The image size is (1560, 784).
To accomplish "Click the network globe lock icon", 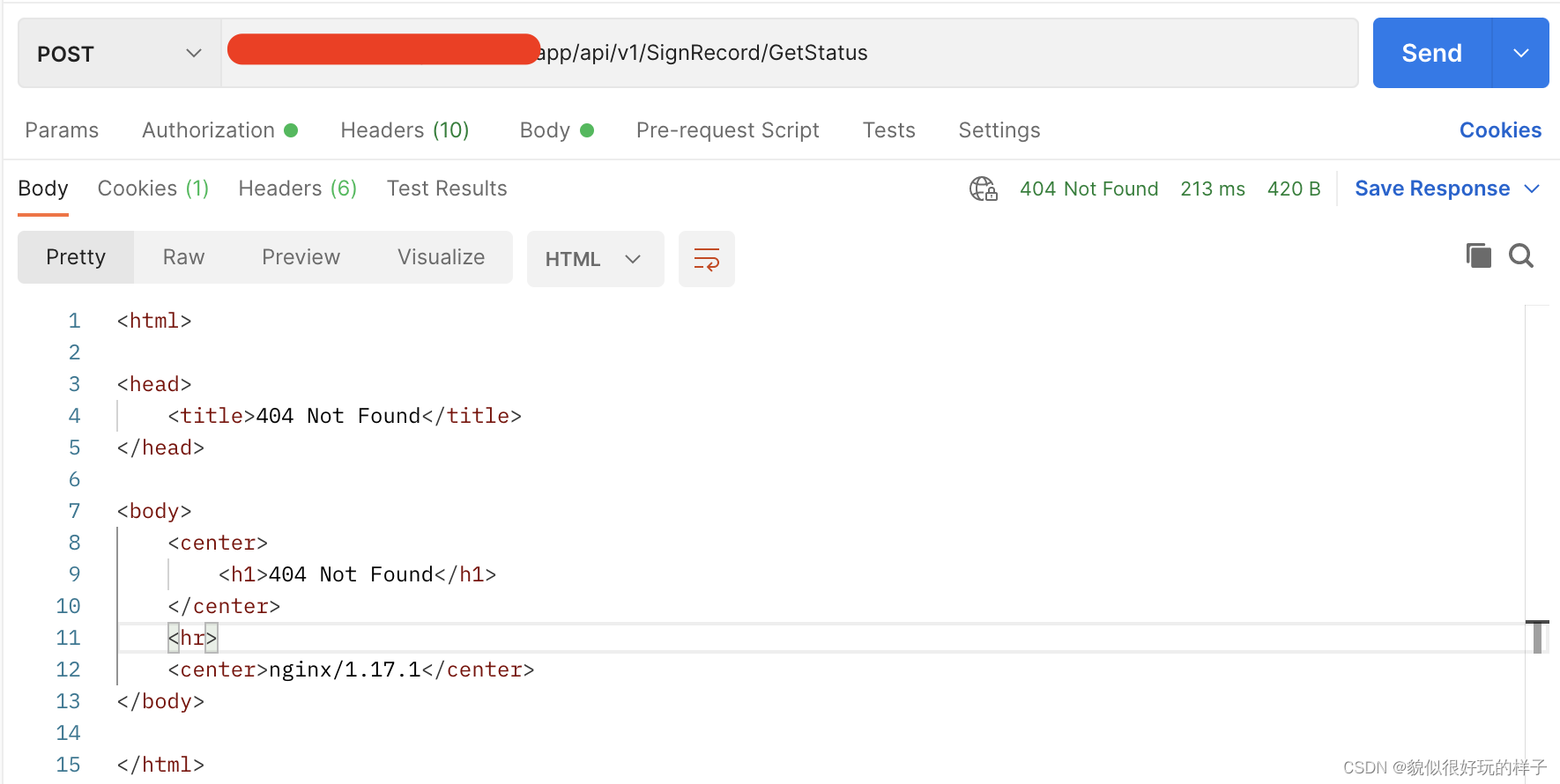I will (x=984, y=189).
